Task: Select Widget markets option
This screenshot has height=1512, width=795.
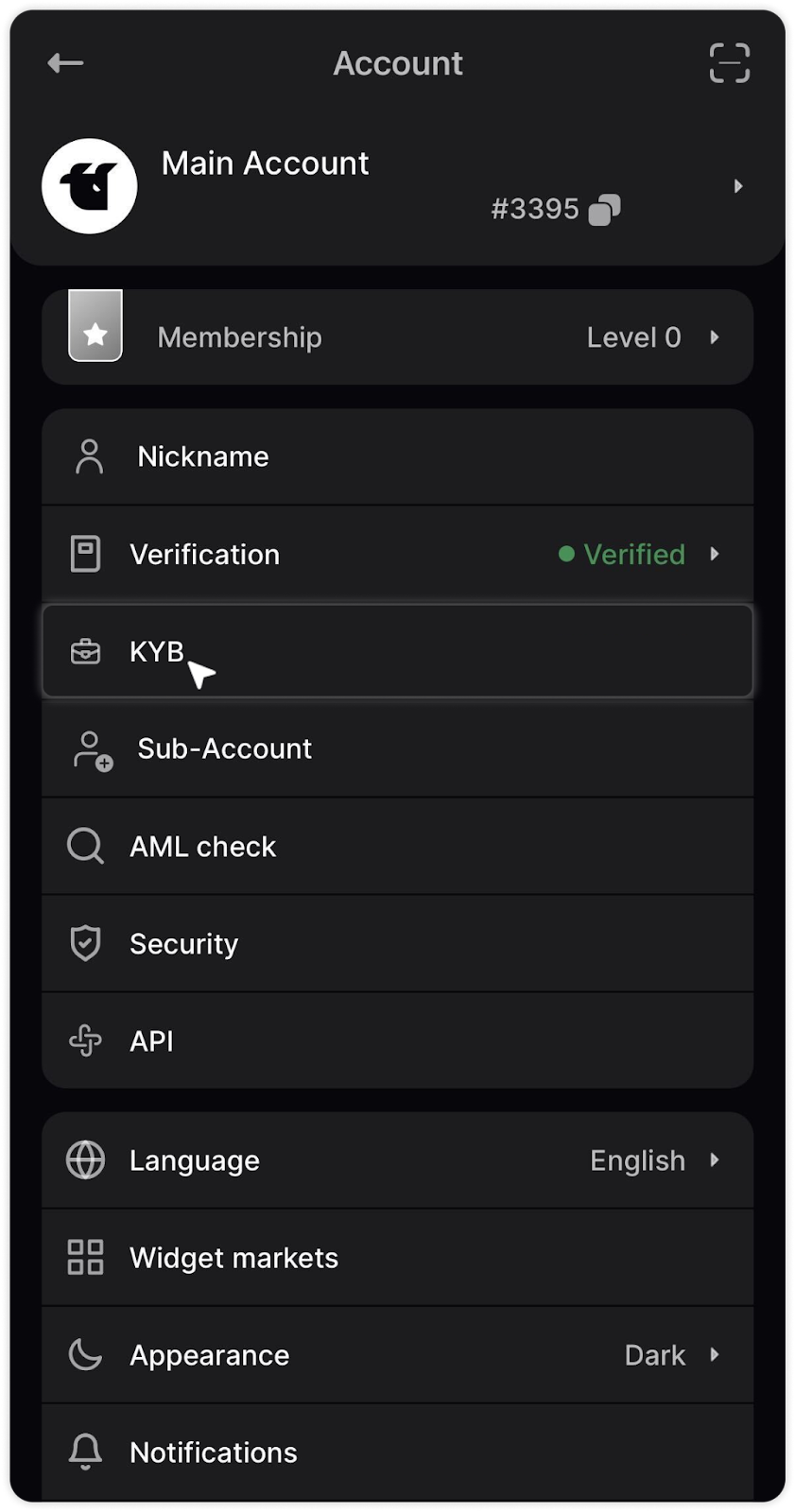Action: (x=233, y=1258)
